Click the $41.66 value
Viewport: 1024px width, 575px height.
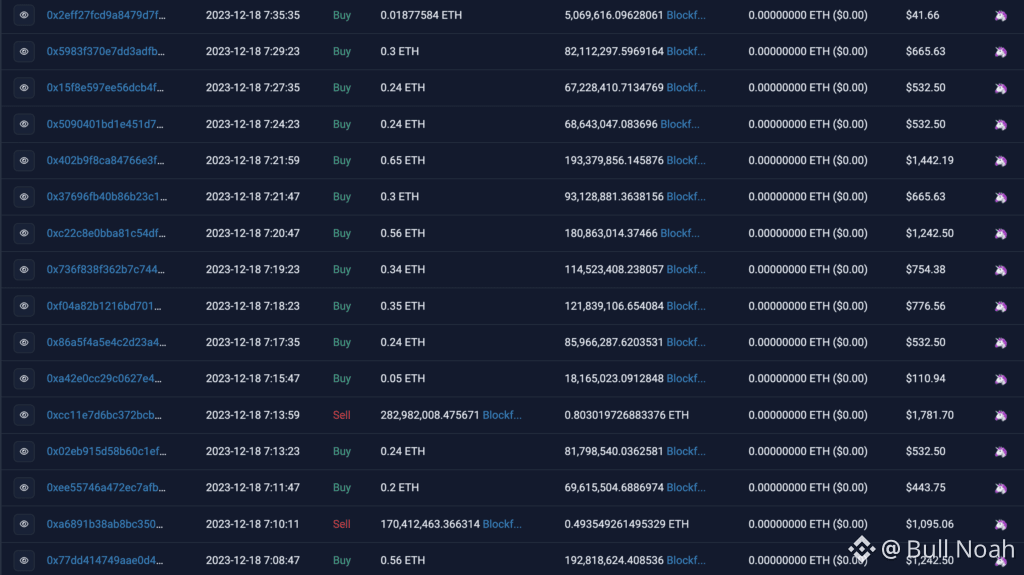(922, 15)
